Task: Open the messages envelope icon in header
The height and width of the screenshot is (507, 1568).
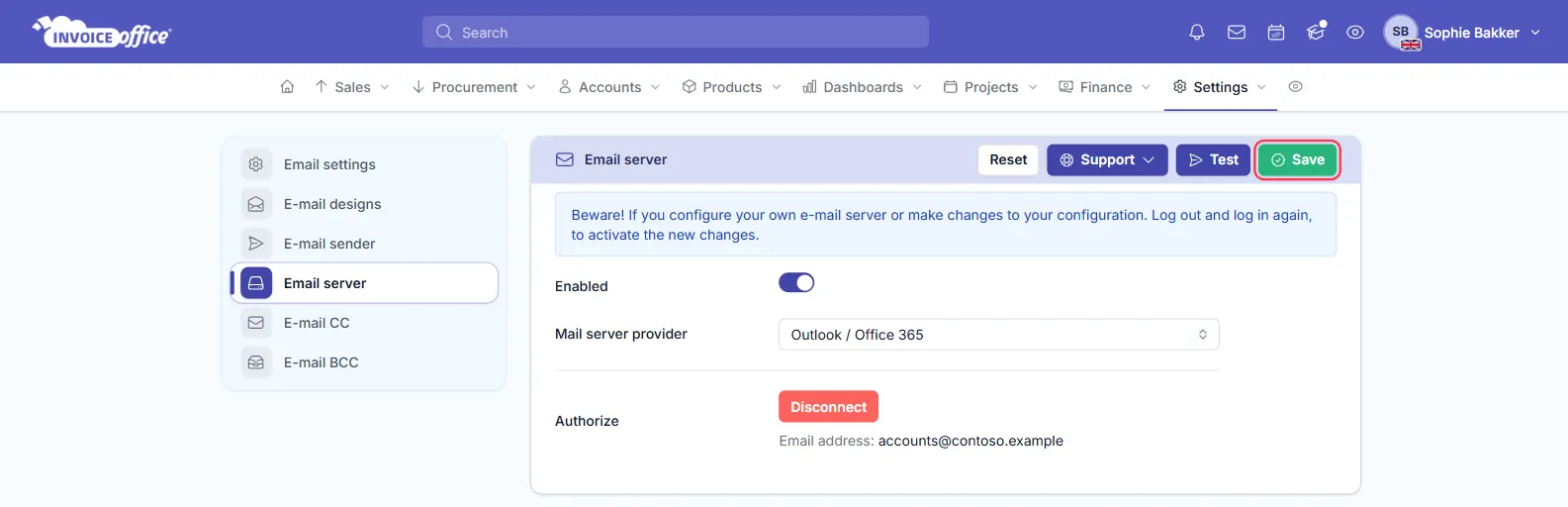Action: tap(1237, 33)
